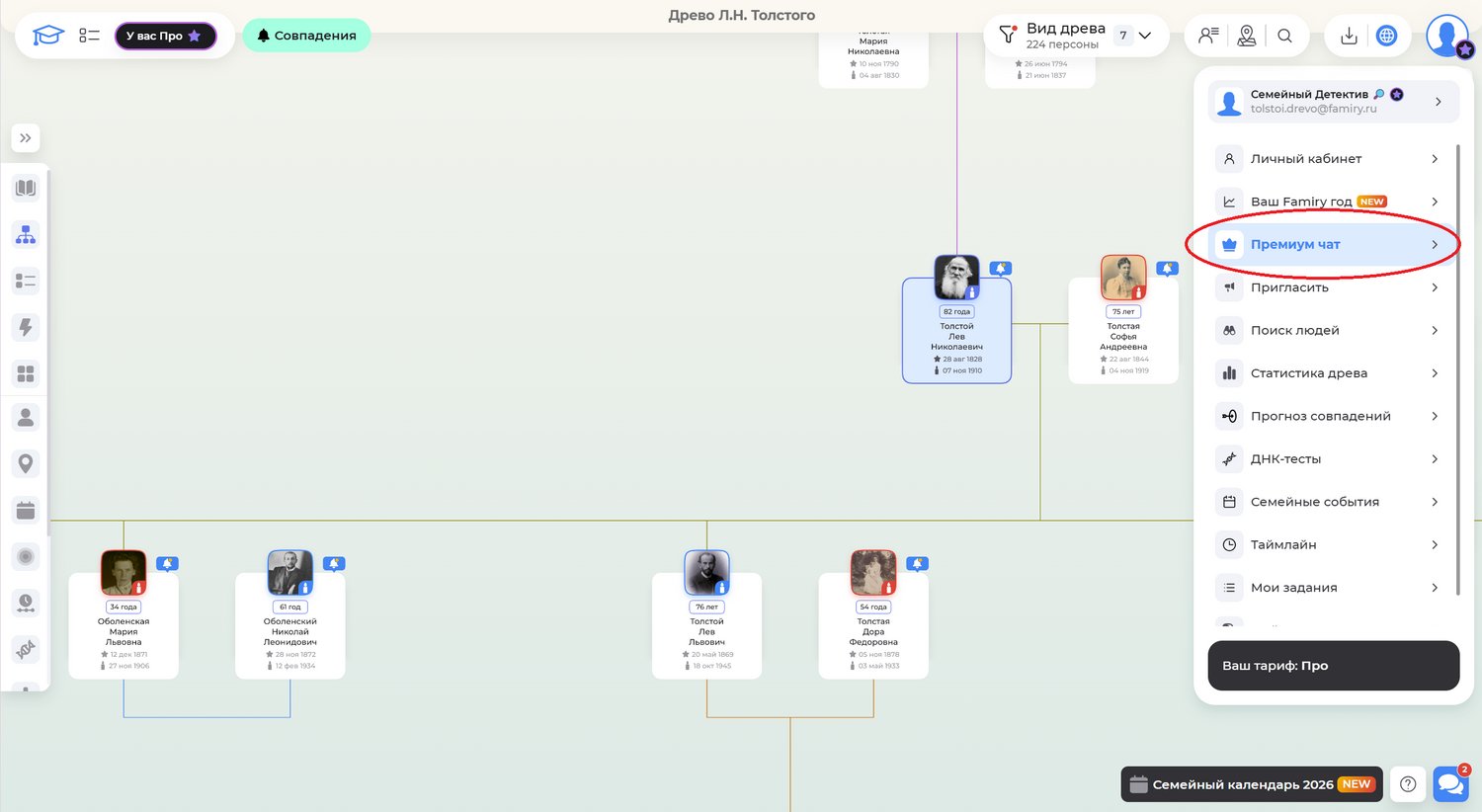Viewport: 1482px width, 812px height.
Task: Click the book icon in left sidebar
Action: point(26,188)
